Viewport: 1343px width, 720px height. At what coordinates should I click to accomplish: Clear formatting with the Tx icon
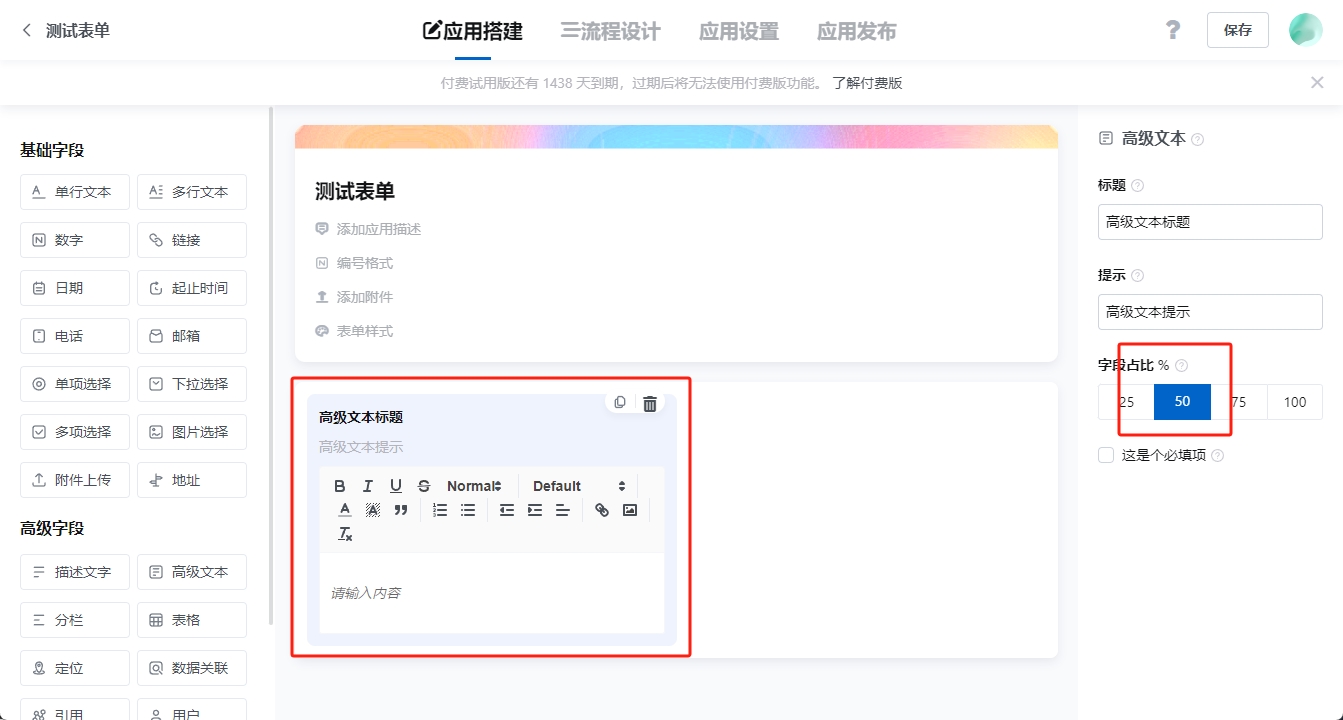(345, 535)
